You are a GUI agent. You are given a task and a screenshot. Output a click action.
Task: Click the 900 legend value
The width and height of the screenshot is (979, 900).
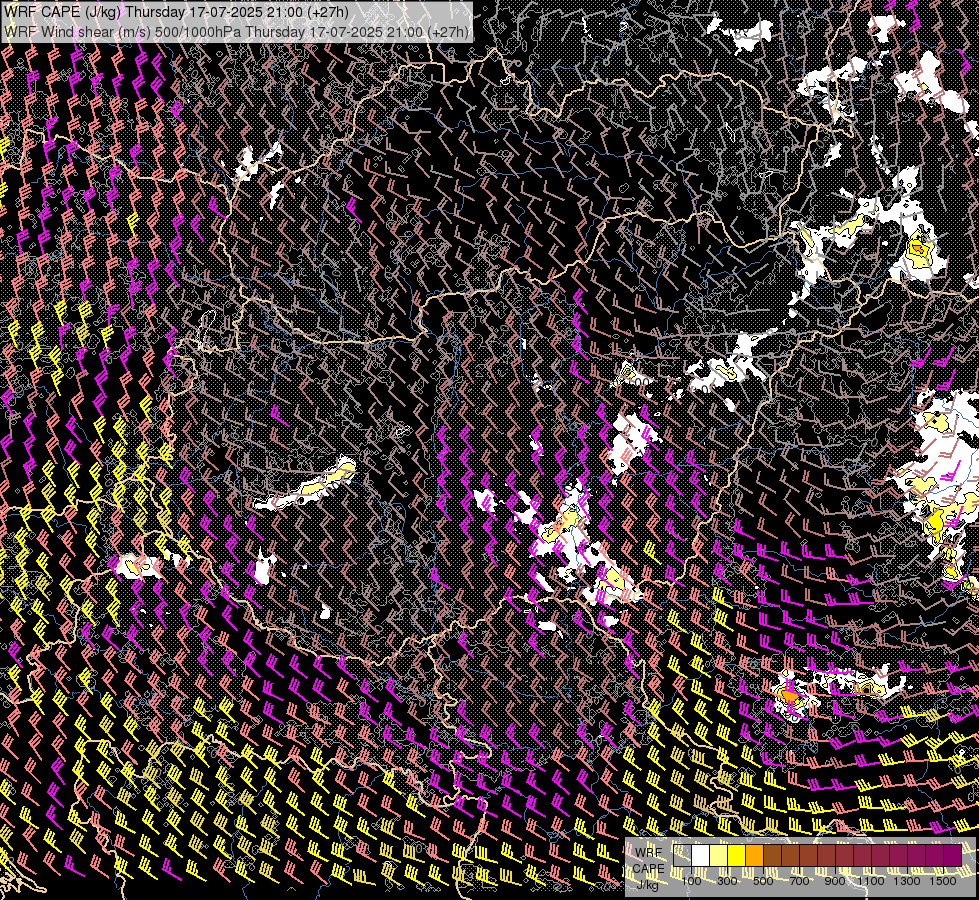point(835,881)
